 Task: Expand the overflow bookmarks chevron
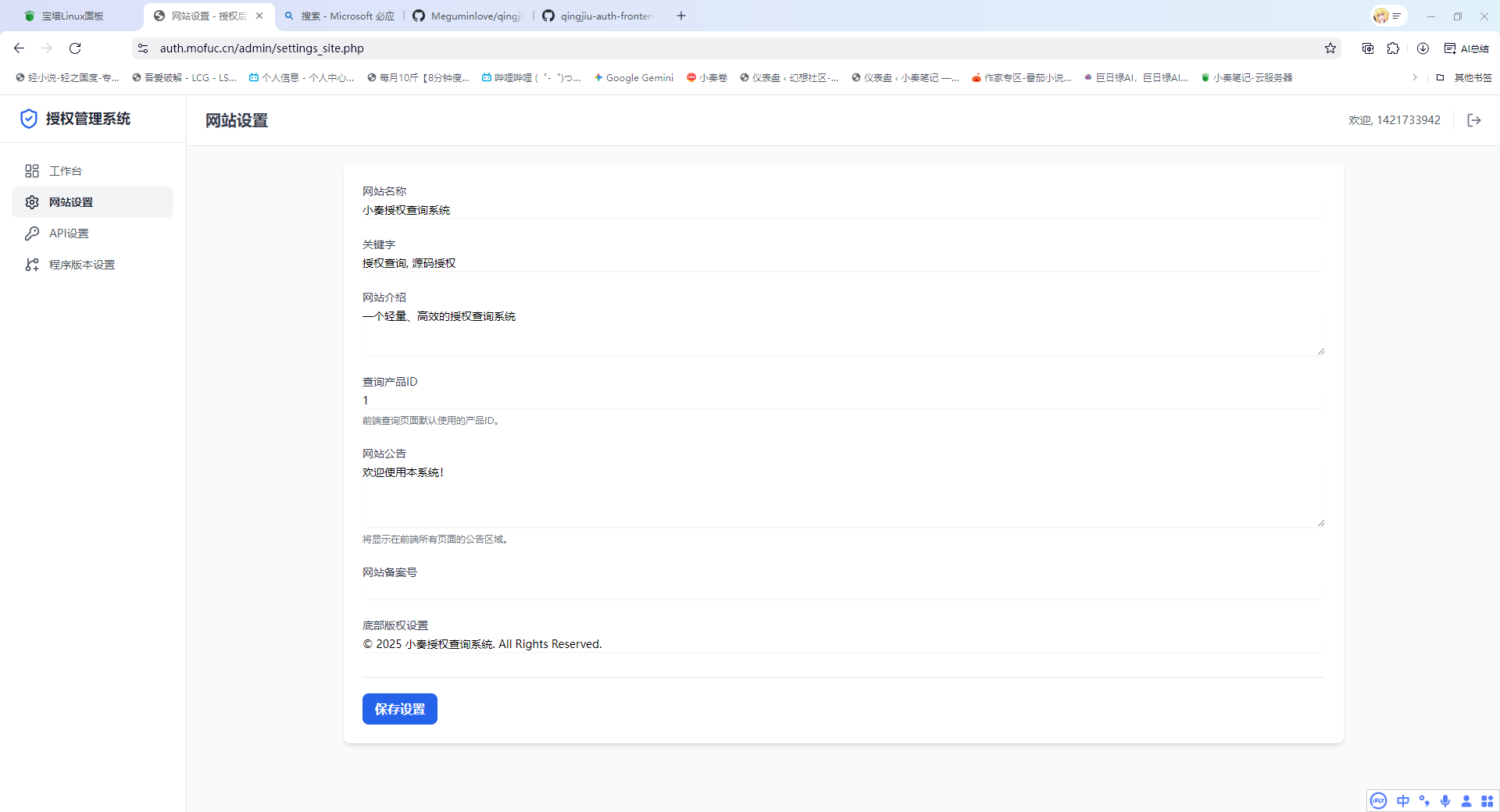[x=1414, y=77]
